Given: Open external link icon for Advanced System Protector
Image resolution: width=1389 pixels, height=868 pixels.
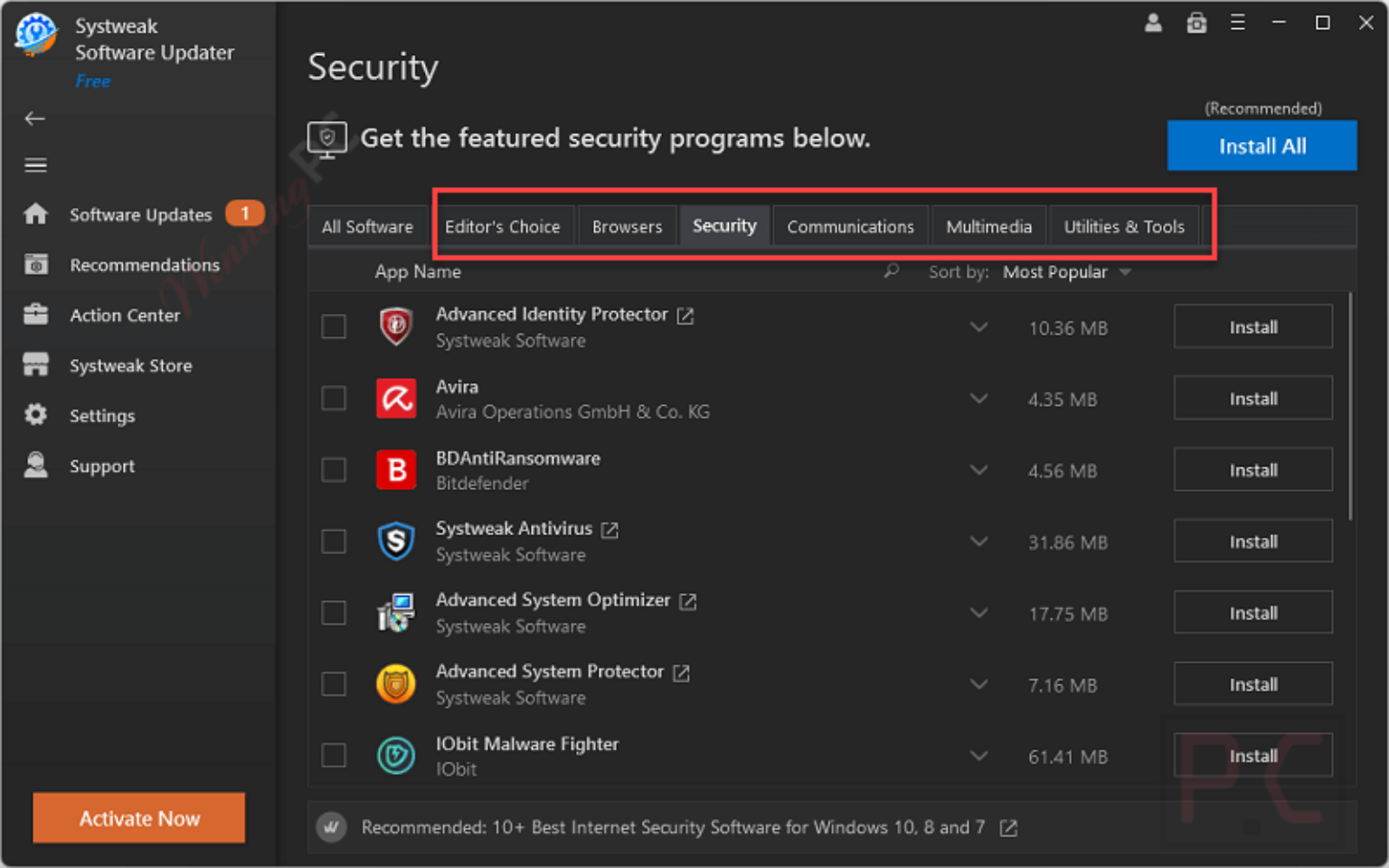Looking at the screenshot, I should tap(682, 673).
